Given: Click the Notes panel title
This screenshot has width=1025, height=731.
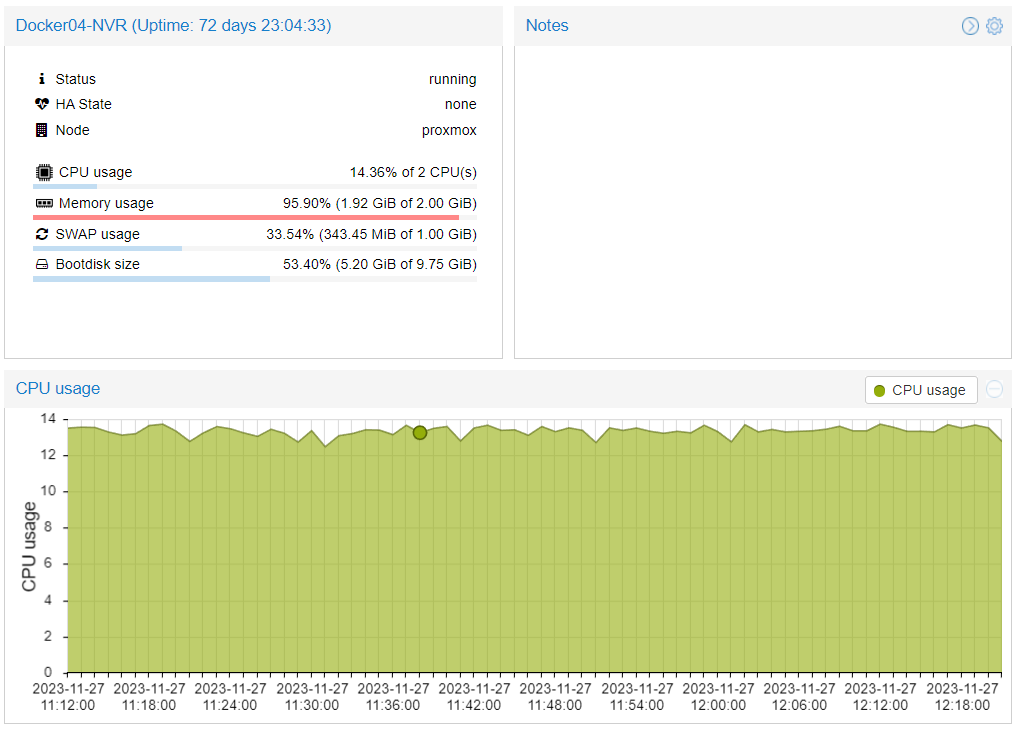Looking at the screenshot, I should [547, 26].
